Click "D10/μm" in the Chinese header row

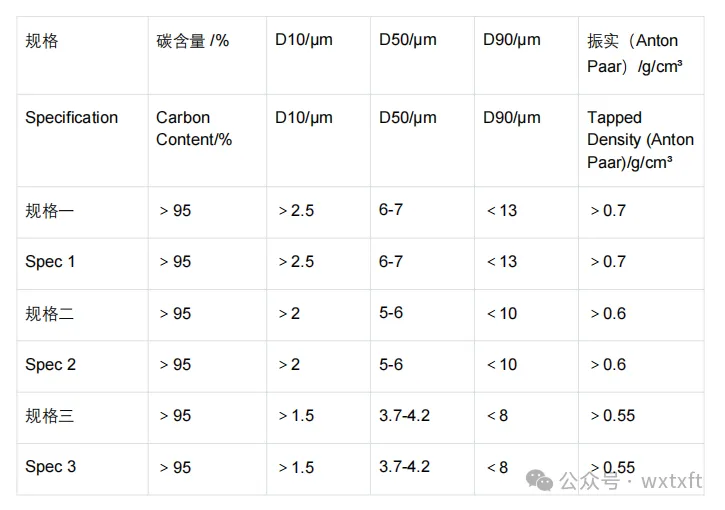click(304, 41)
